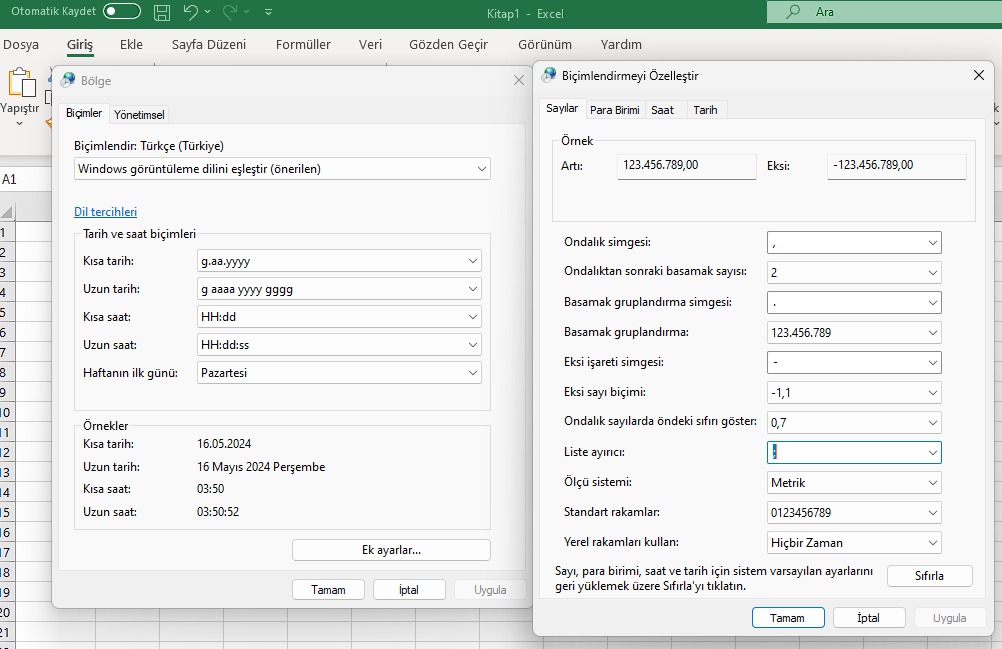Open the Formüller ribbon tab
Image resolution: width=1002 pixels, height=649 pixels.
[303, 45]
